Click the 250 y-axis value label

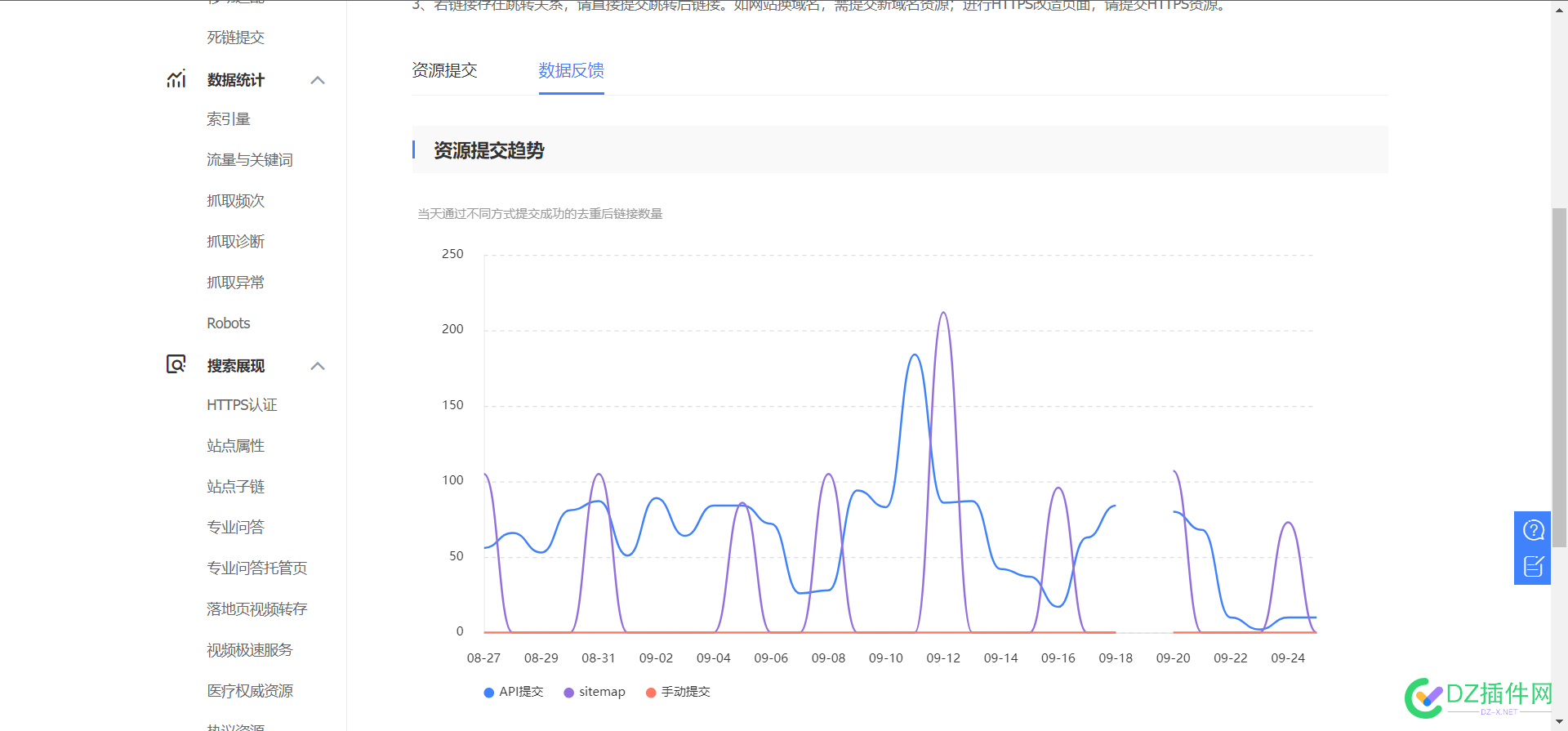click(452, 254)
